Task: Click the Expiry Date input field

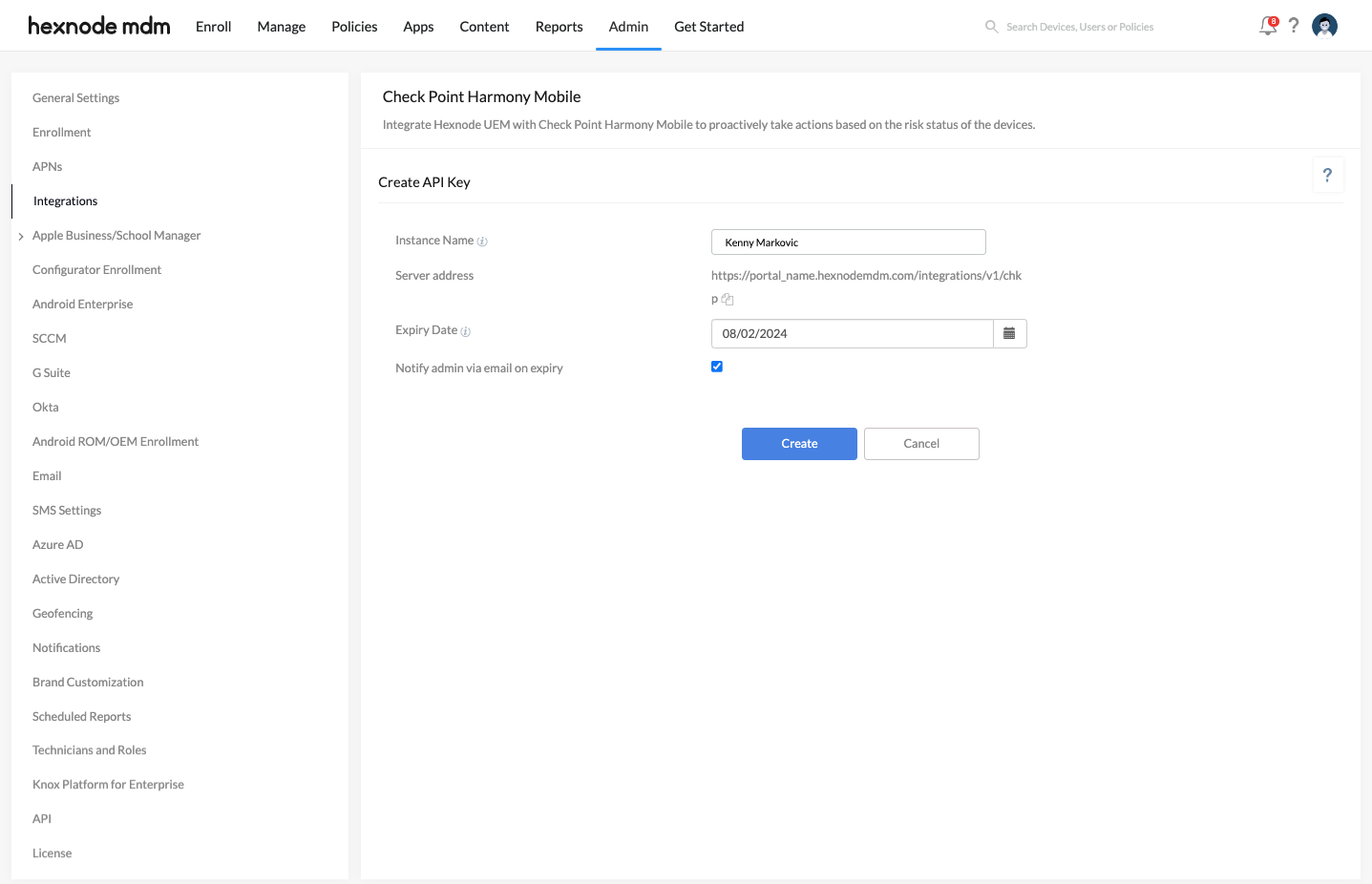Action: [x=852, y=334]
